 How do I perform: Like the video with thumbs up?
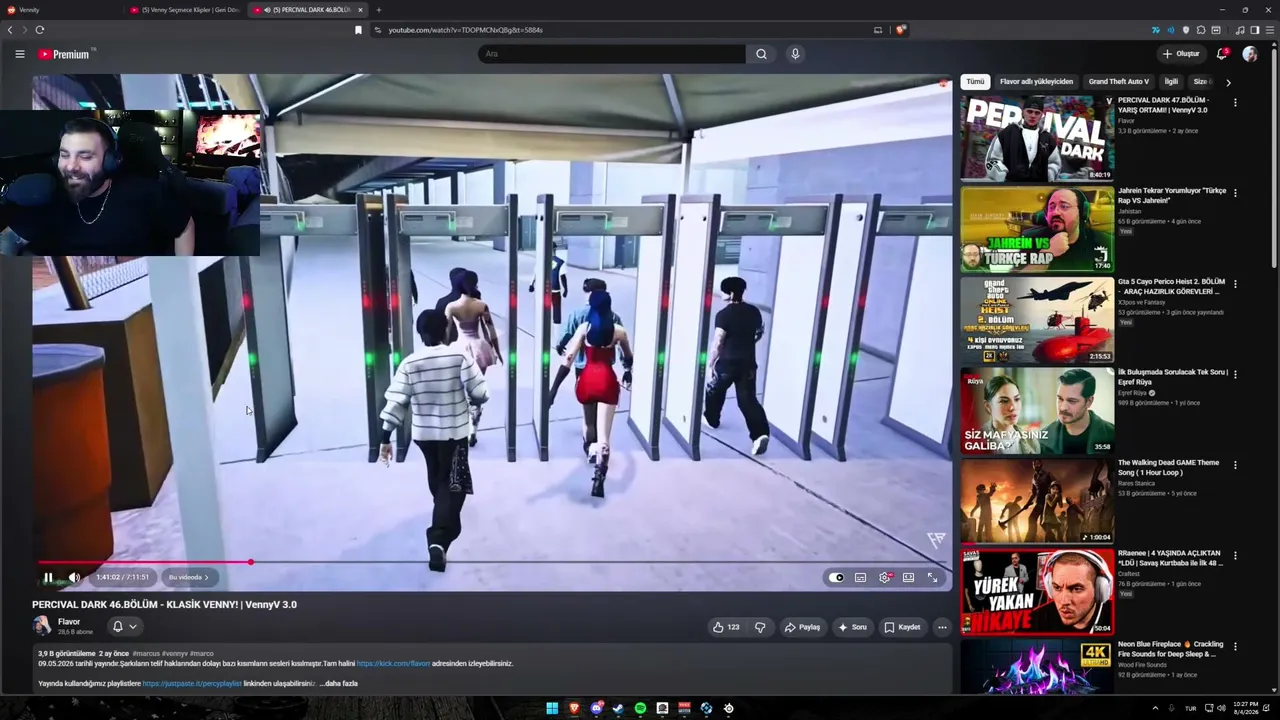click(x=726, y=627)
